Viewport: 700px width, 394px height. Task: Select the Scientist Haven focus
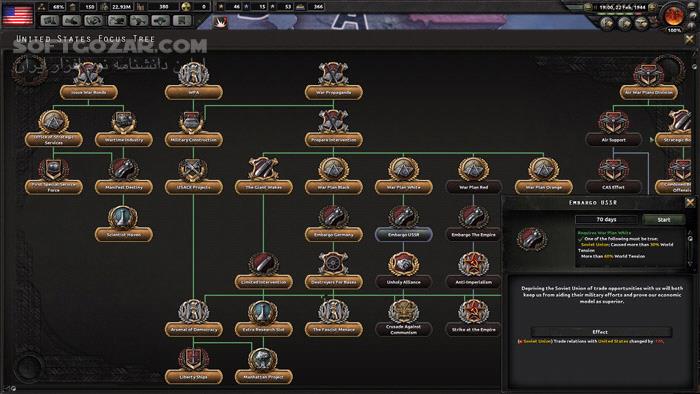(x=124, y=234)
